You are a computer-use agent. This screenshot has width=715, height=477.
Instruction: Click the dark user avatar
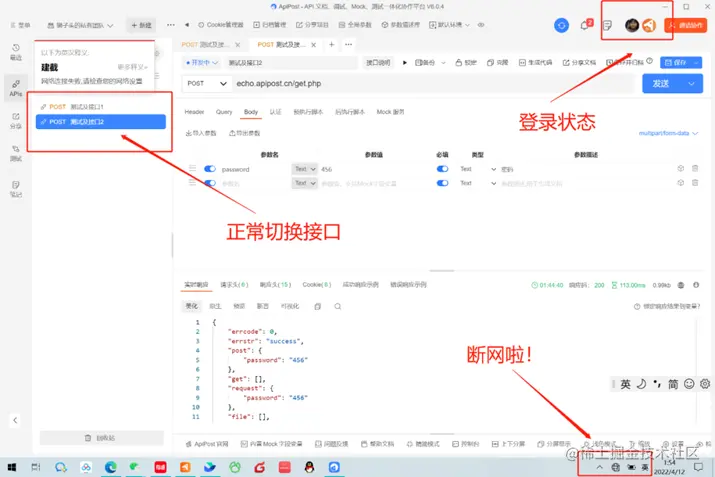coord(632,25)
